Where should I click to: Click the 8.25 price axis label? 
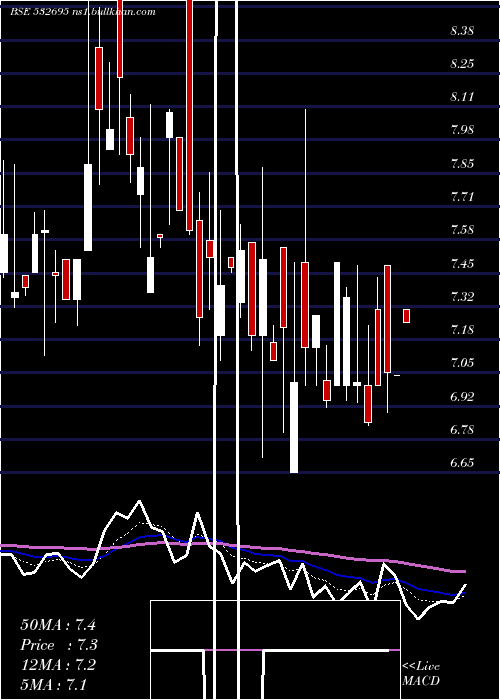coord(462,63)
